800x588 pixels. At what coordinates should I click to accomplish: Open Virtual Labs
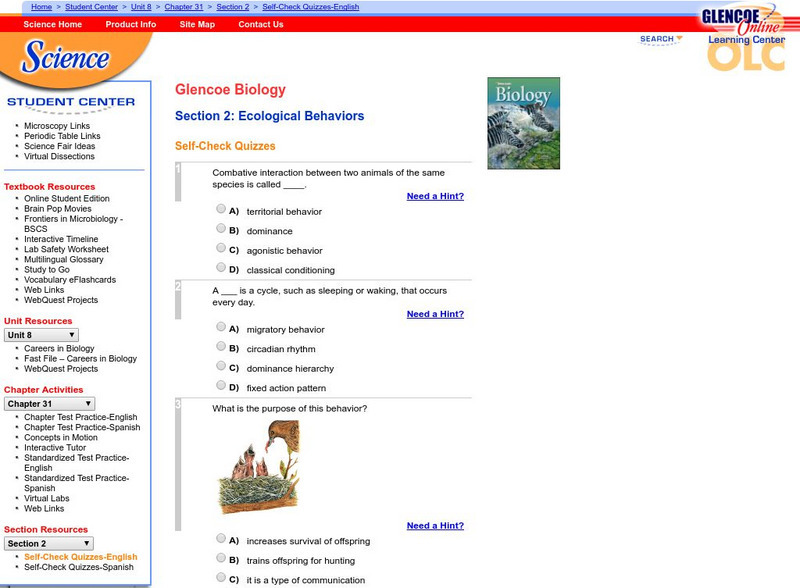click(46, 498)
